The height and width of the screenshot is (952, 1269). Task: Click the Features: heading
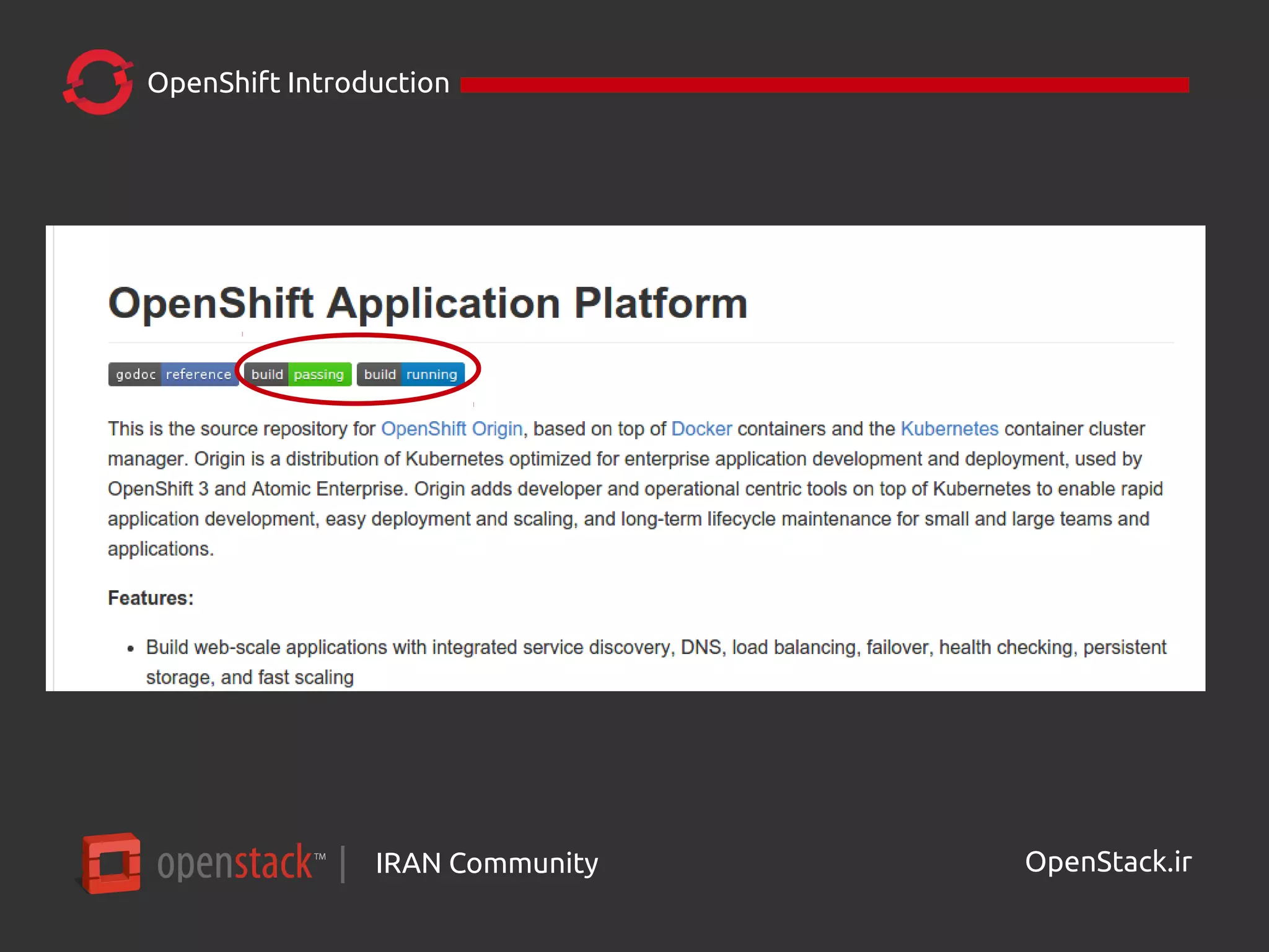point(151,598)
